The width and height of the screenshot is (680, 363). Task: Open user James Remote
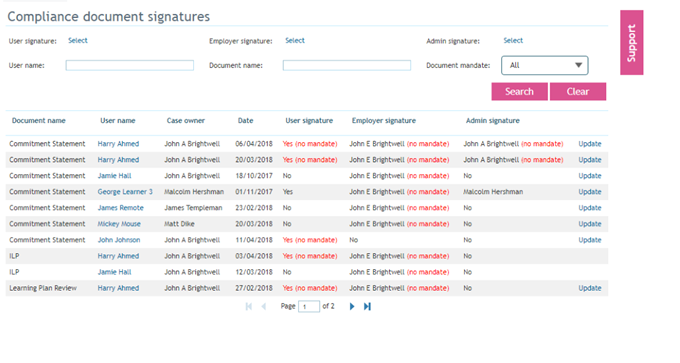click(x=121, y=208)
